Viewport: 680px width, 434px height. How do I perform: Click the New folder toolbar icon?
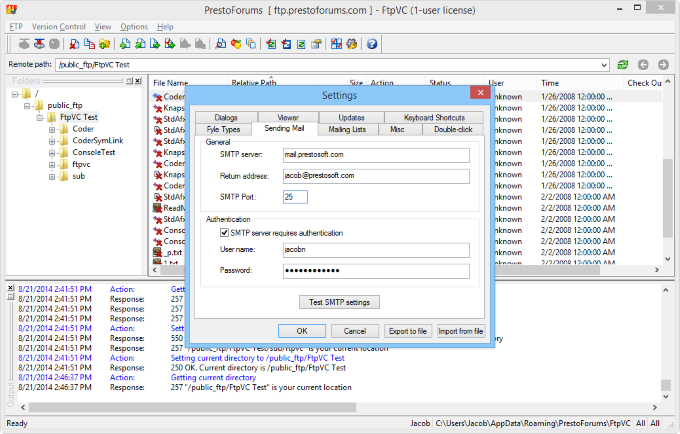[x=104, y=44]
